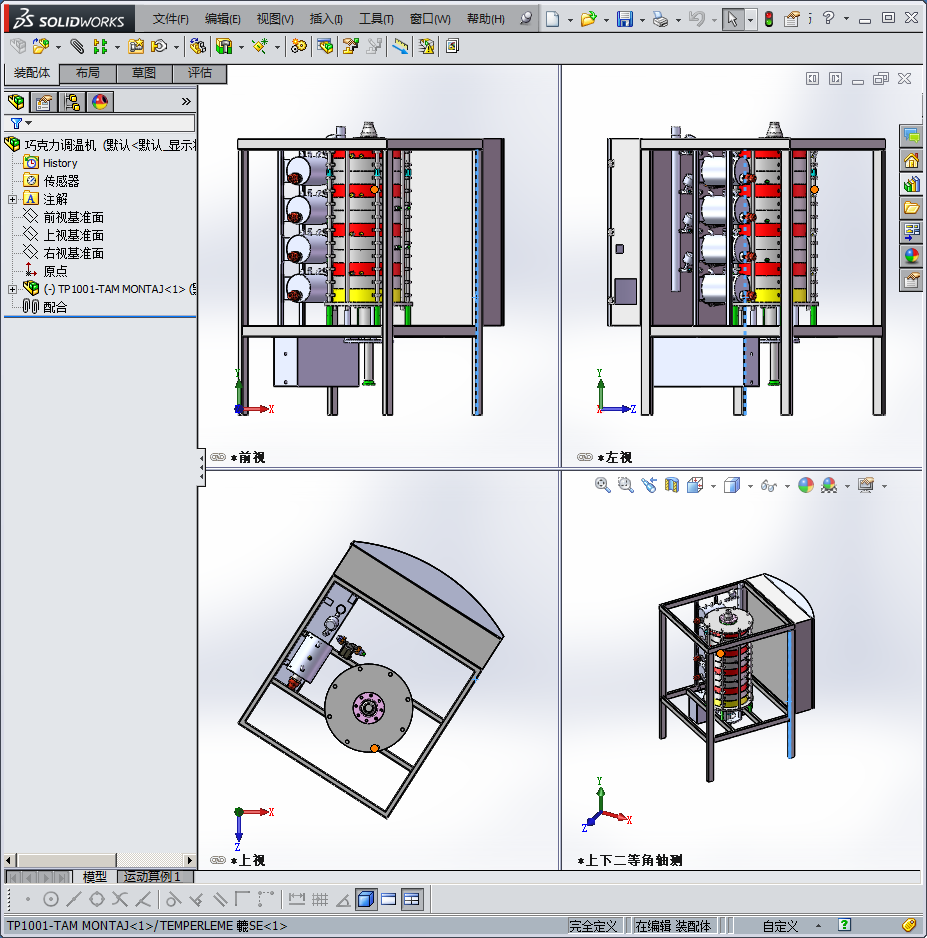Switch to the 评估 tab

pyautogui.click(x=200, y=73)
